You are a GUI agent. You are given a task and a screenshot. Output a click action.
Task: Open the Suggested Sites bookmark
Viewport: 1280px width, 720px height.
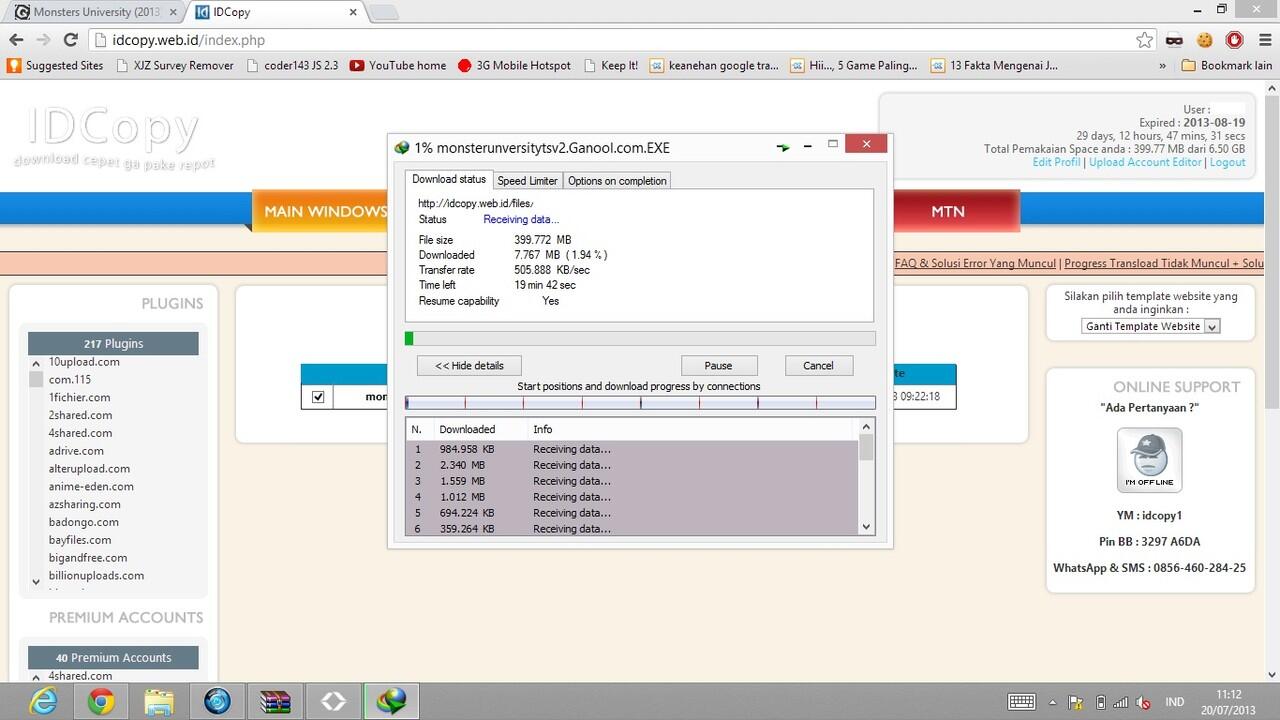(55, 65)
